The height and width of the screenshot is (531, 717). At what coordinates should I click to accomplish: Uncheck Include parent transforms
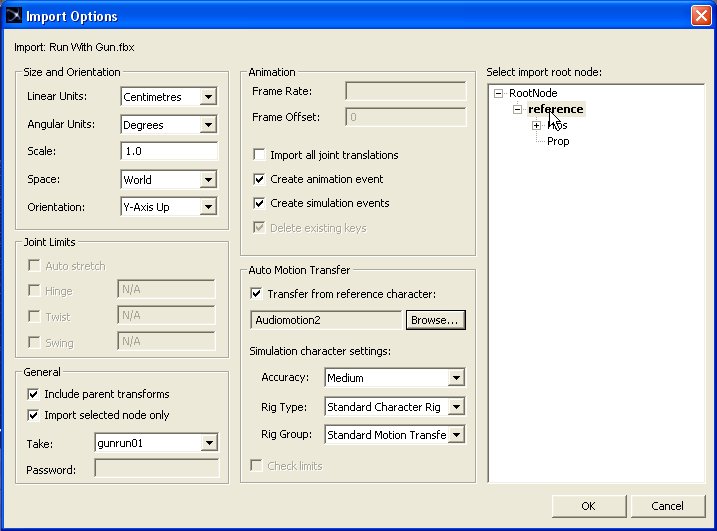coord(33,394)
